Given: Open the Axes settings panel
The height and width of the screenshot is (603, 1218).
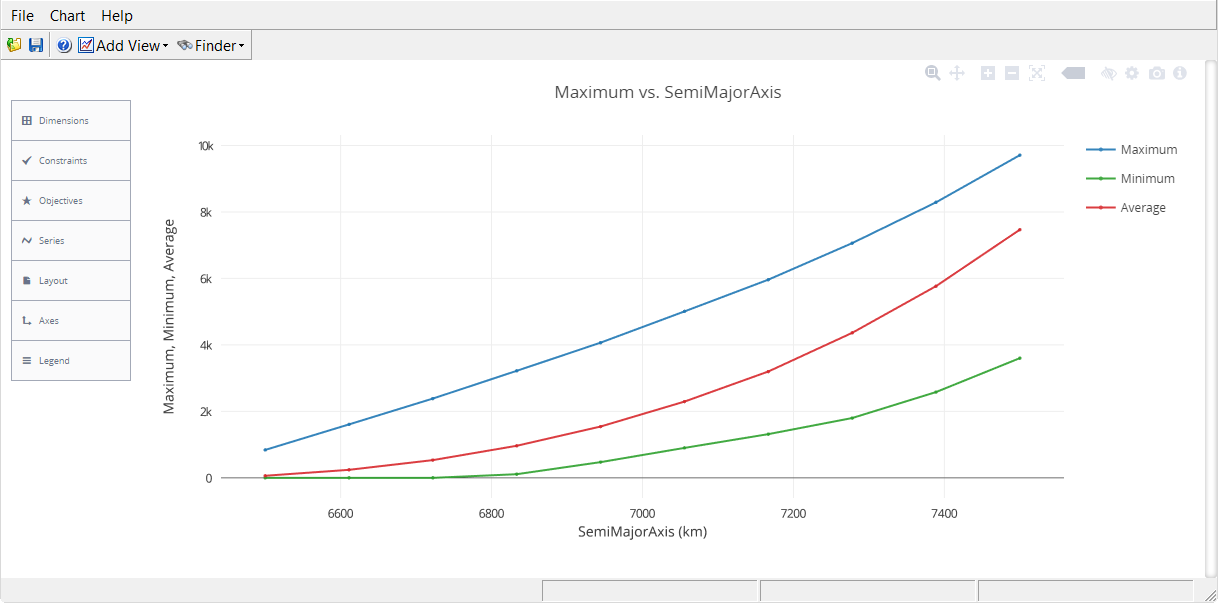Looking at the screenshot, I should coord(71,321).
